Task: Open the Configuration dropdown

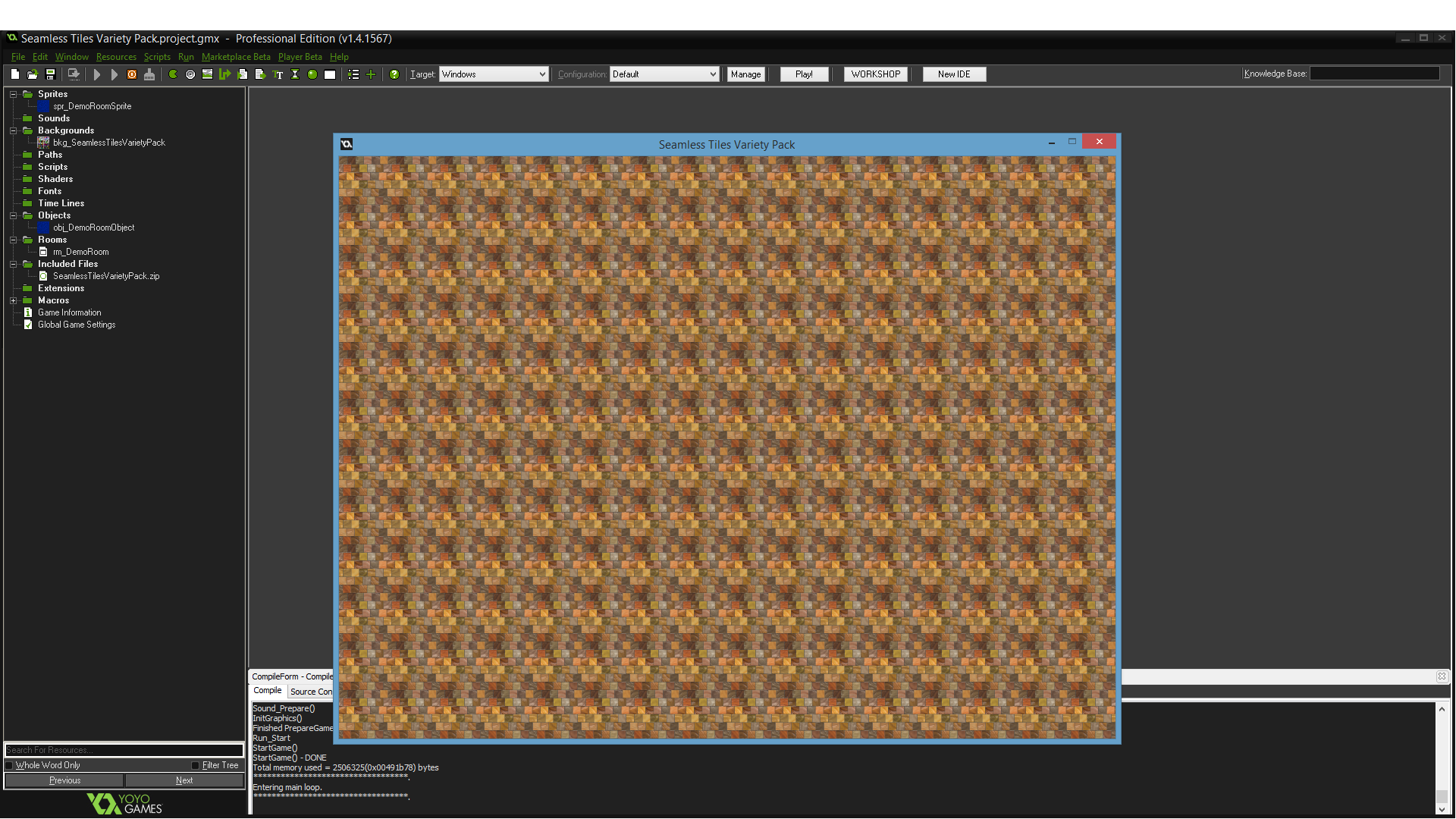Action: (x=711, y=74)
